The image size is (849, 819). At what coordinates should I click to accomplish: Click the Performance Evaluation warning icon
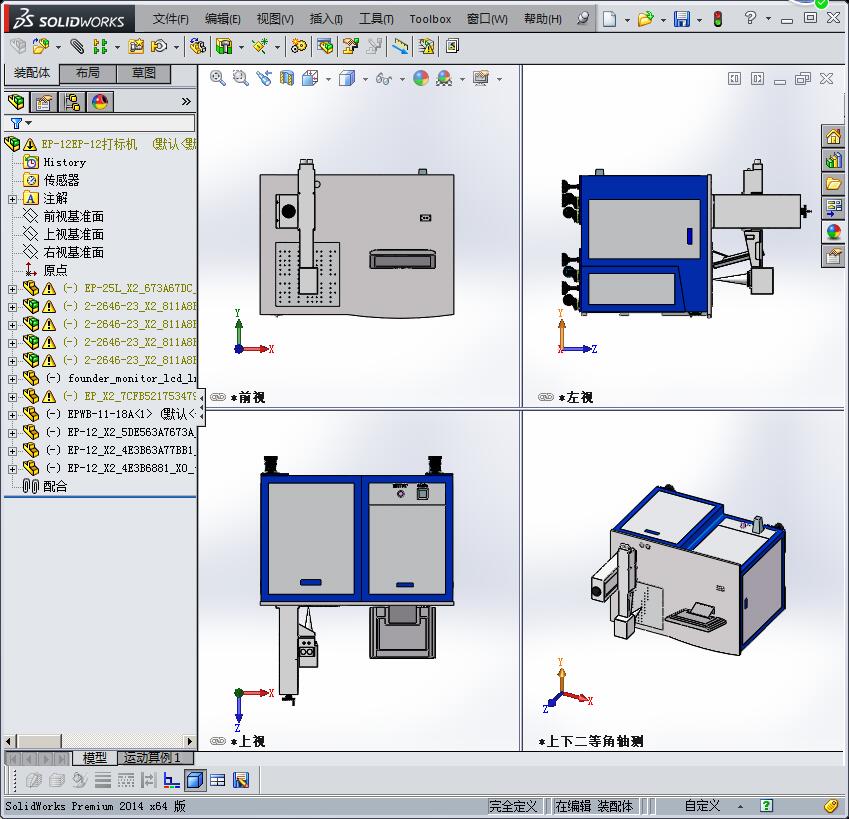427,47
